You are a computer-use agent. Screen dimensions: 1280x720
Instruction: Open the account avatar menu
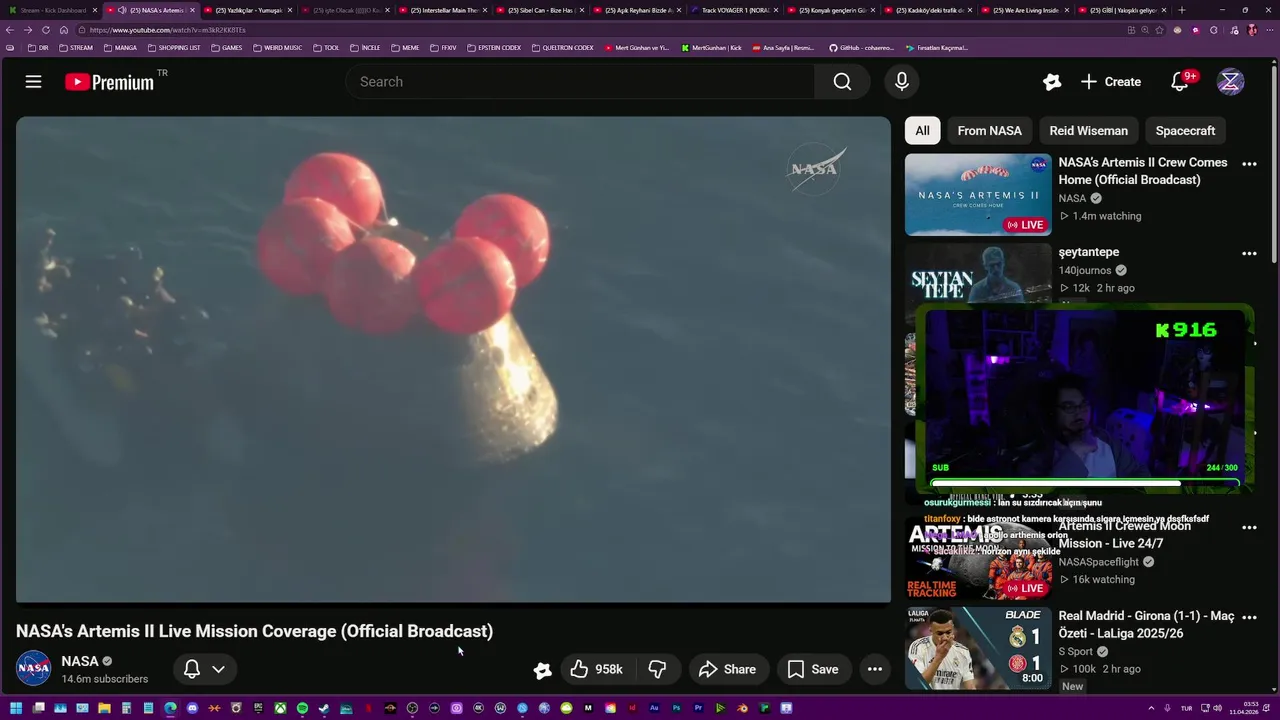[x=1230, y=82]
